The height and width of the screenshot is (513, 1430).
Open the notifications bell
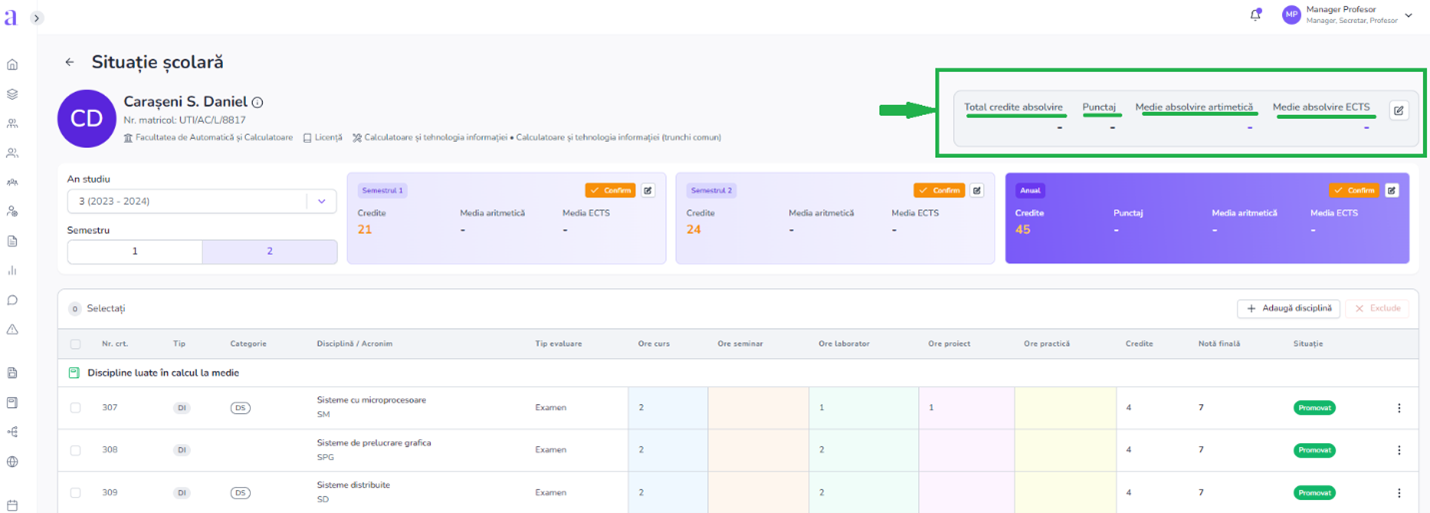coord(1255,15)
